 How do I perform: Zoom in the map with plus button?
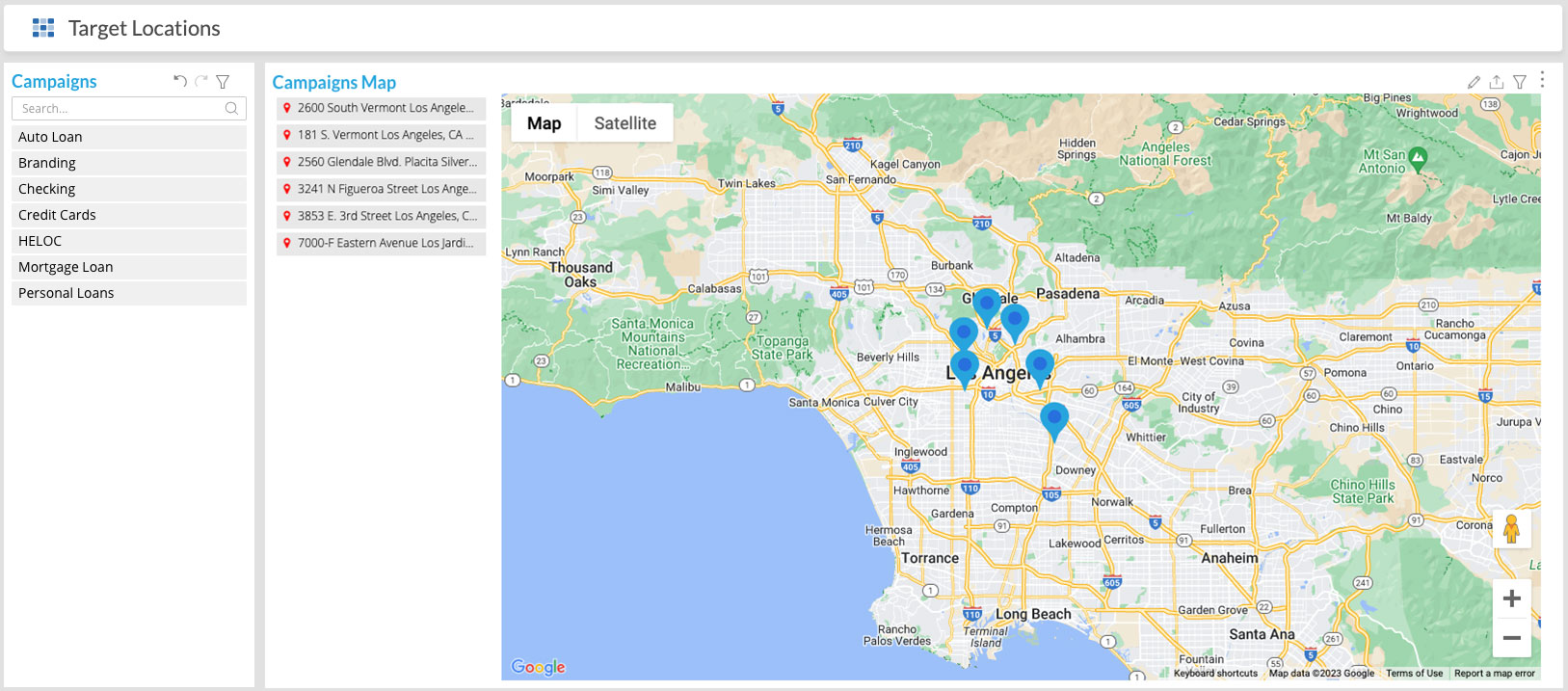tap(1511, 598)
